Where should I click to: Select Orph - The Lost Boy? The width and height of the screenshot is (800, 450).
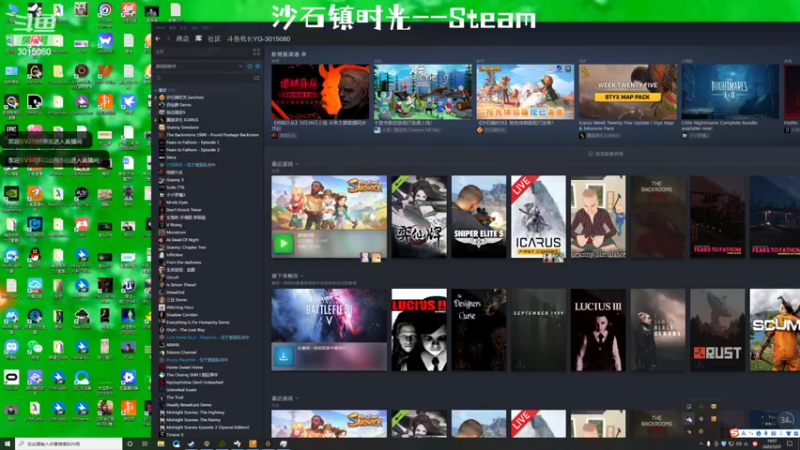tap(185, 330)
